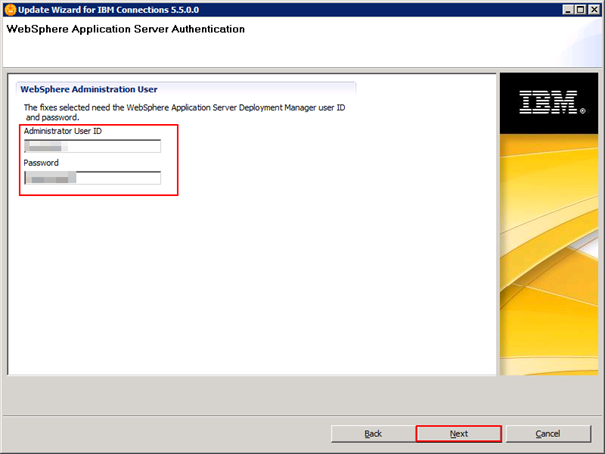The height and width of the screenshot is (454, 605).
Task: Click the WebSphere Administration User section header
Action: [88, 88]
